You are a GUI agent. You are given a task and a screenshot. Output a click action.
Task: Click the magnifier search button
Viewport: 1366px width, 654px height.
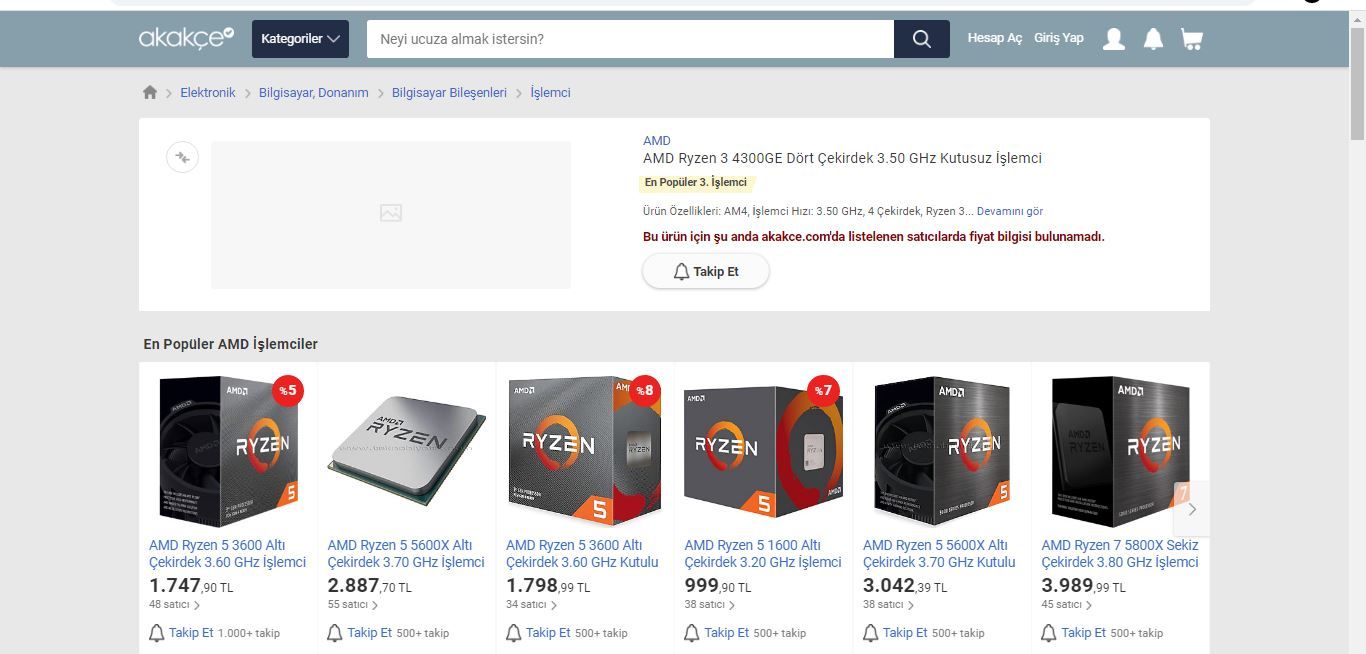click(x=922, y=39)
